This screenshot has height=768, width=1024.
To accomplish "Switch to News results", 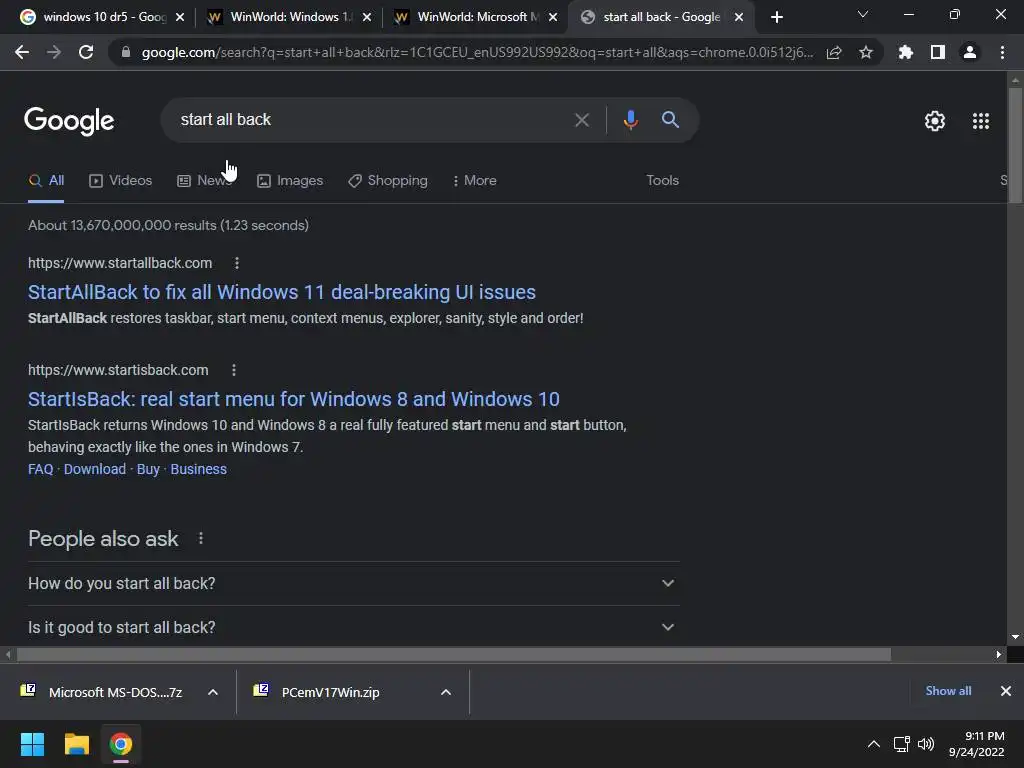I will coord(204,181).
